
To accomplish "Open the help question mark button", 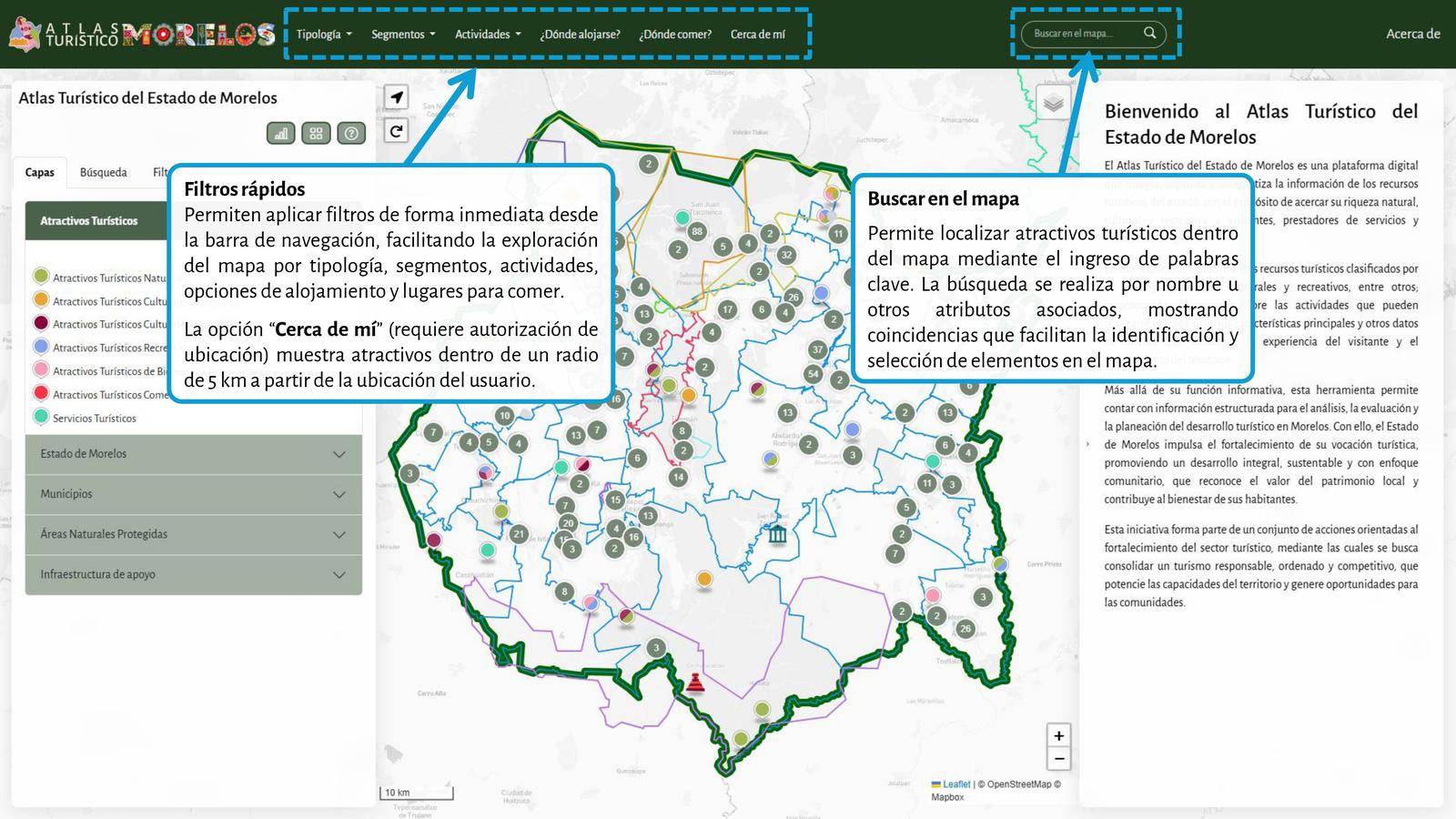I will (351, 134).
